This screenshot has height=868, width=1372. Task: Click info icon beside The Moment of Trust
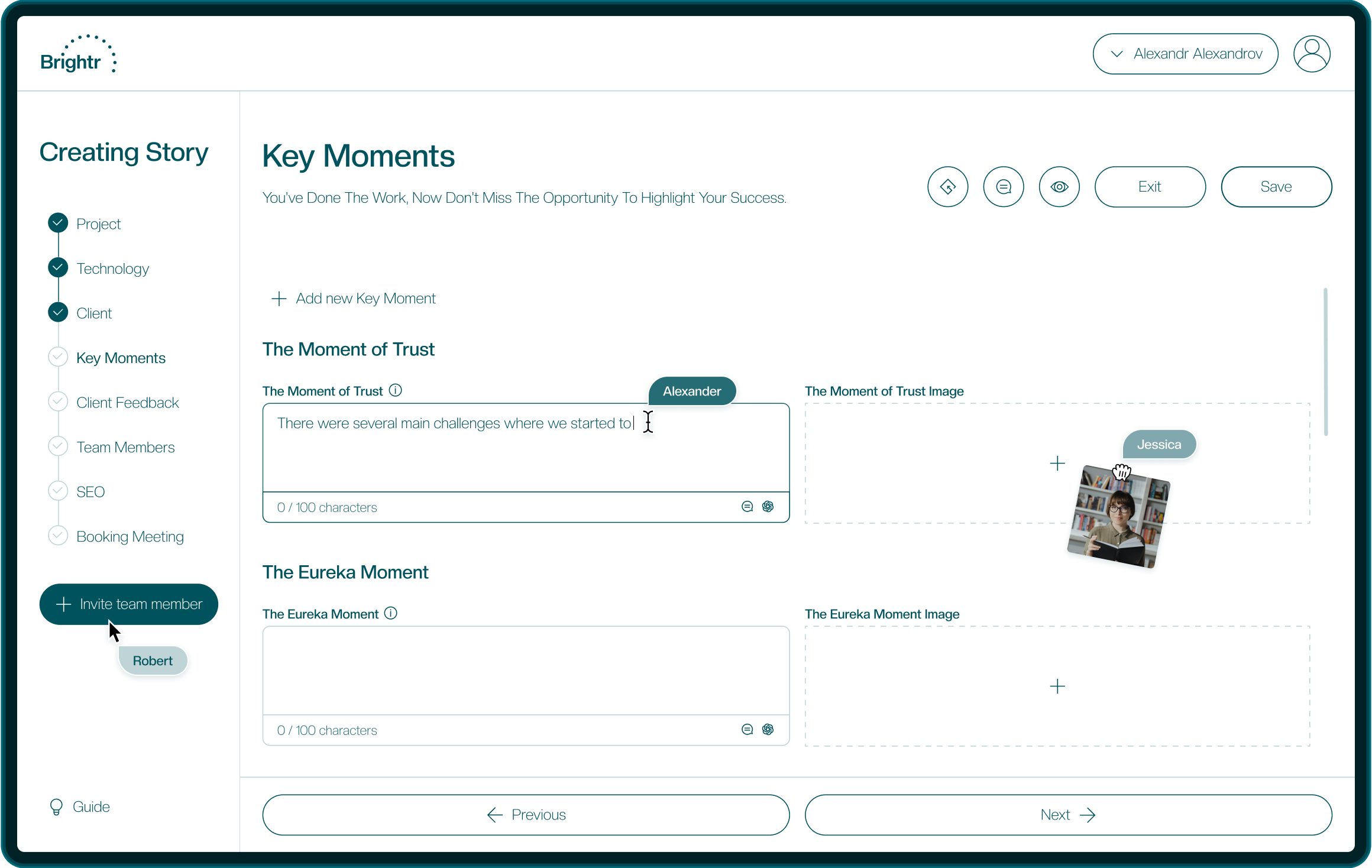[x=396, y=390]
